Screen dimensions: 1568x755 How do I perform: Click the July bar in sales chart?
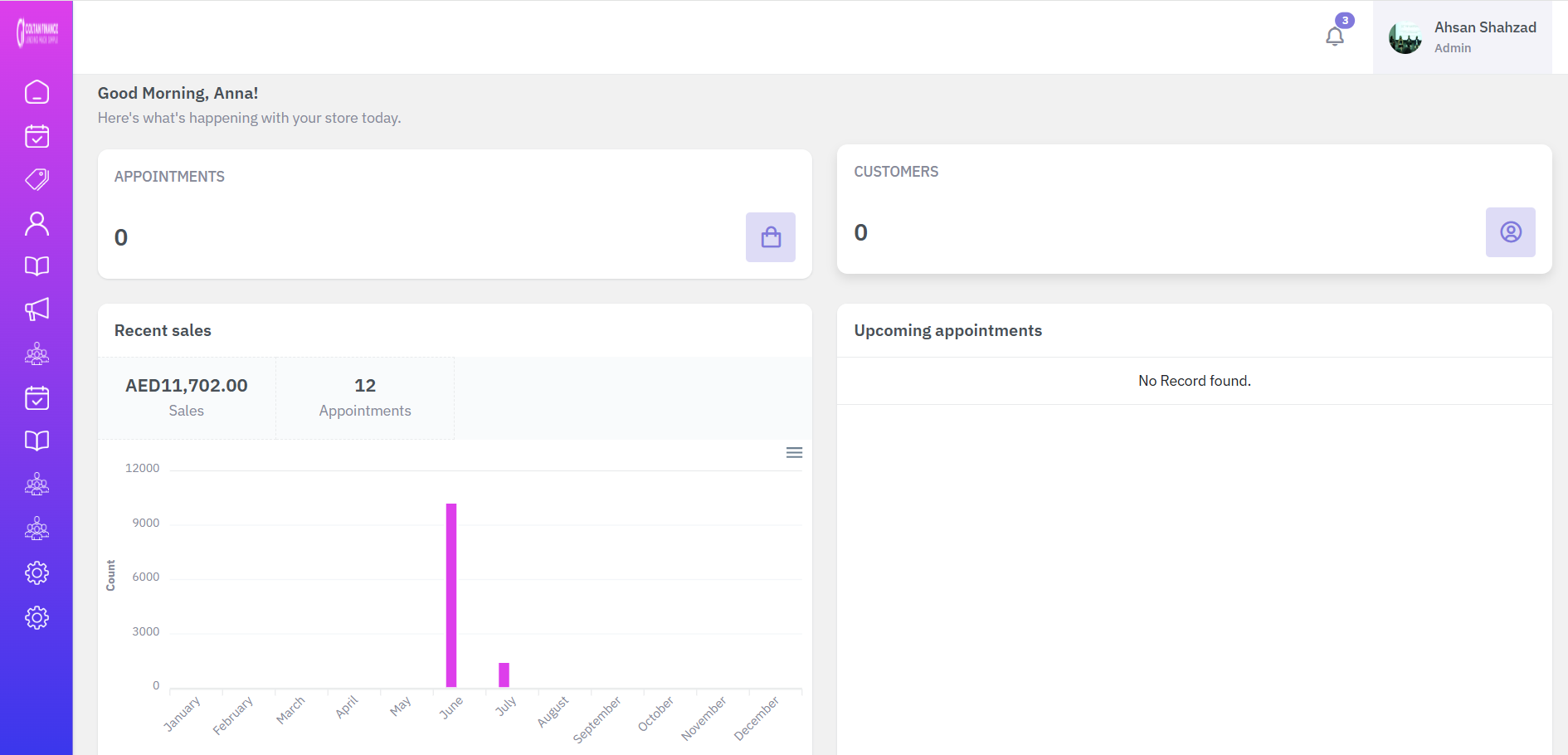coord(504,675)
